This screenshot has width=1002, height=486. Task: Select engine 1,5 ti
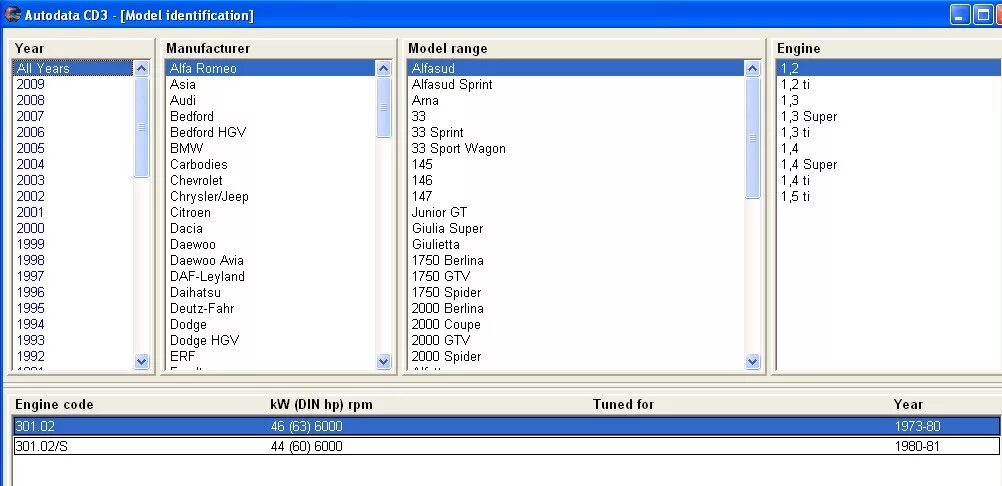(x=796, y=196)
